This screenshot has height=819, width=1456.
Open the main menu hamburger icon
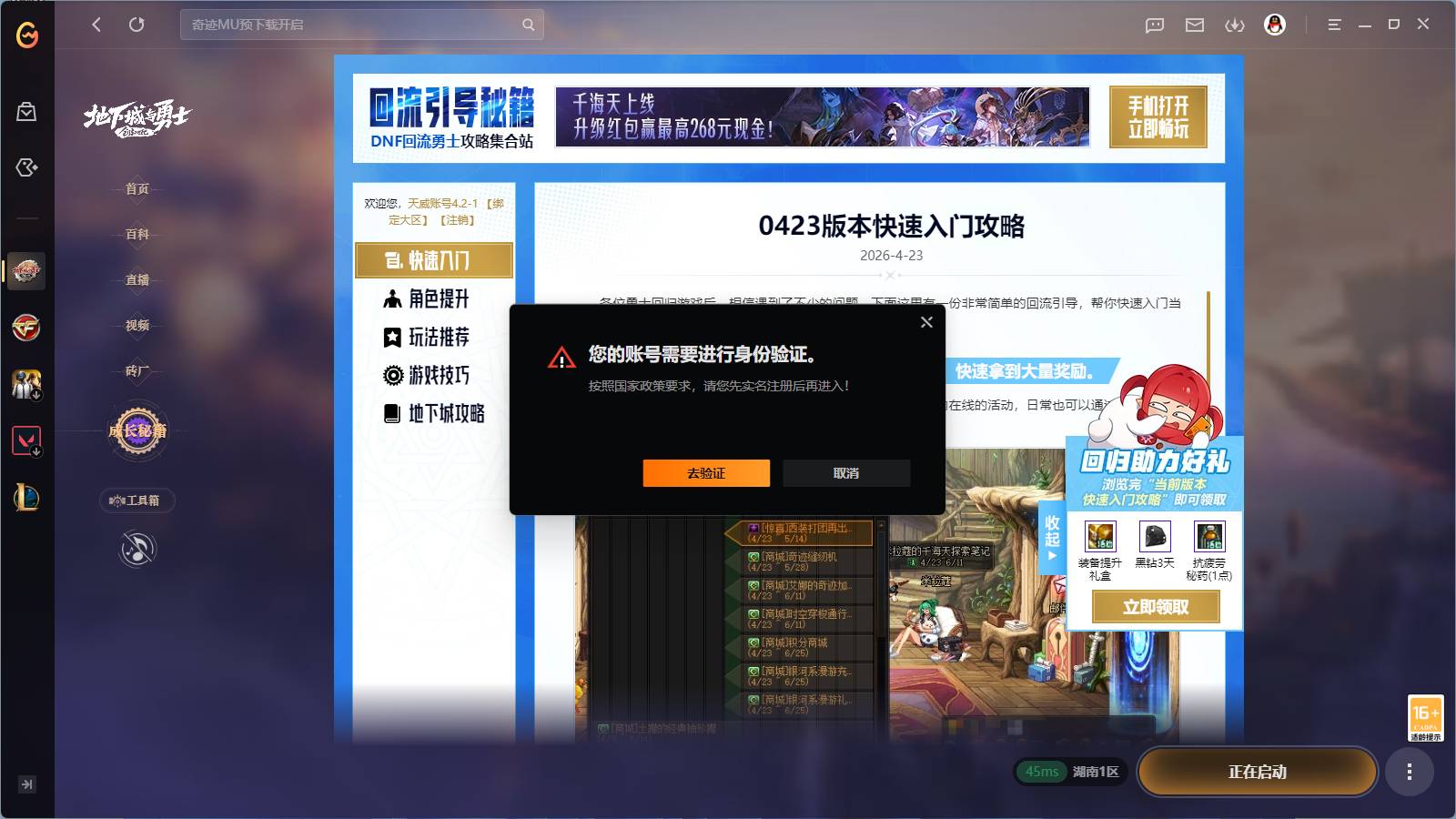[x=1334, y=25]
